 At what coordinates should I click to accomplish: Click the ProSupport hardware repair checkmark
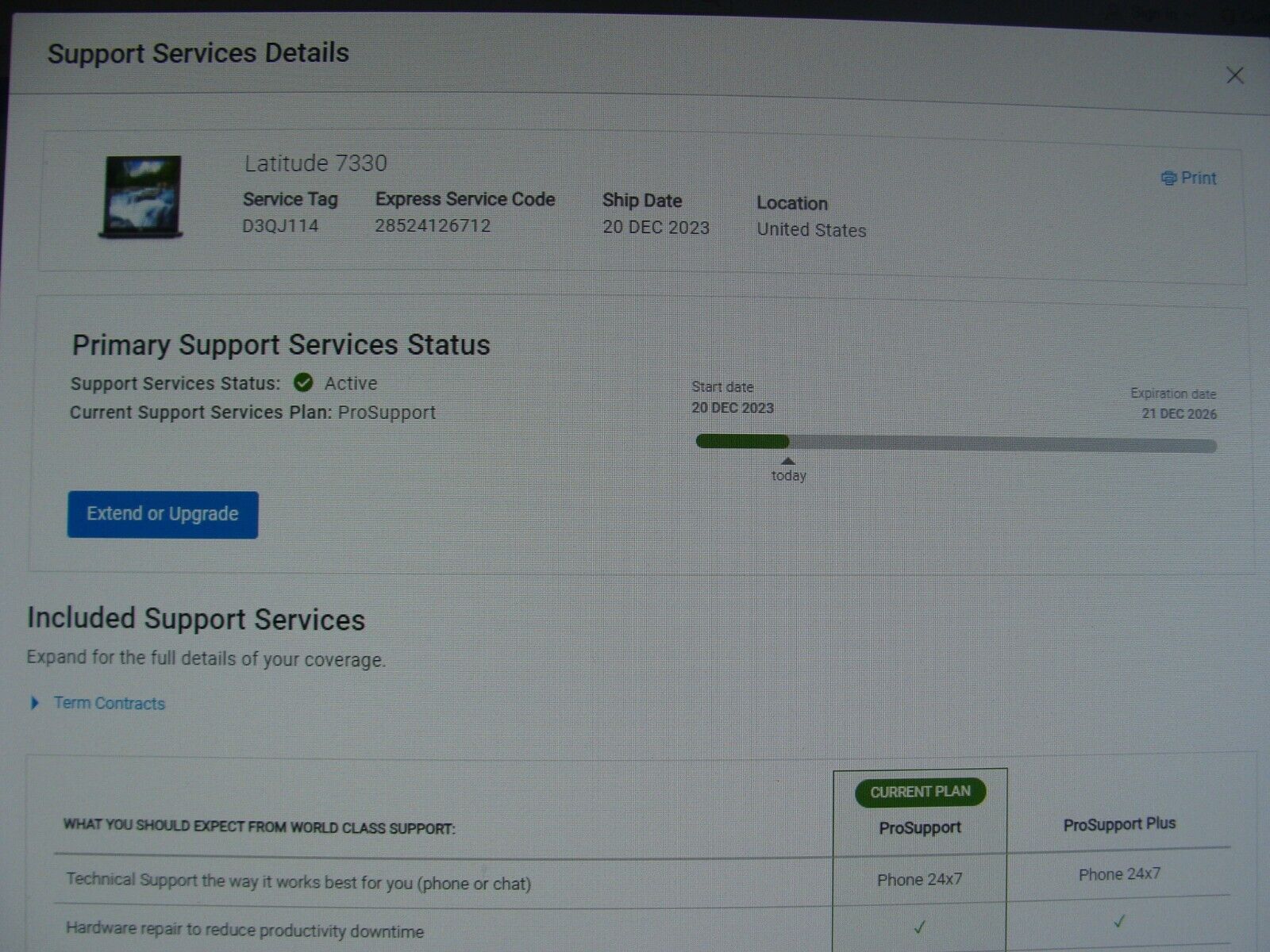coord(919,927)
